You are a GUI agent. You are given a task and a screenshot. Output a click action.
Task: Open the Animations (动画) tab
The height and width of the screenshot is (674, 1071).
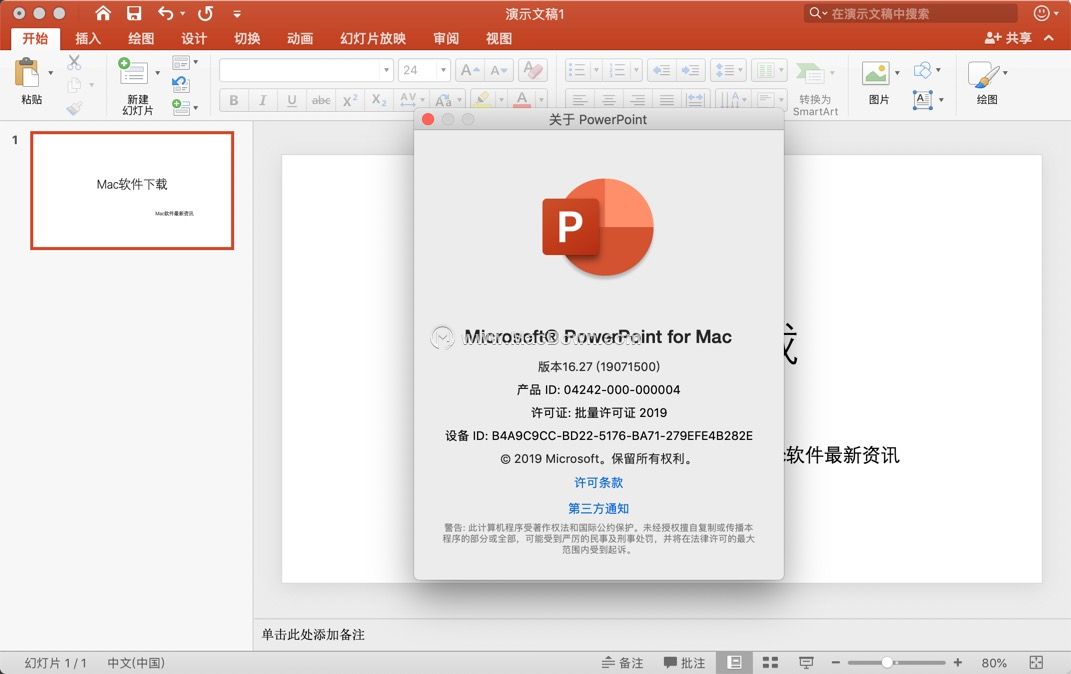(300, 38)
